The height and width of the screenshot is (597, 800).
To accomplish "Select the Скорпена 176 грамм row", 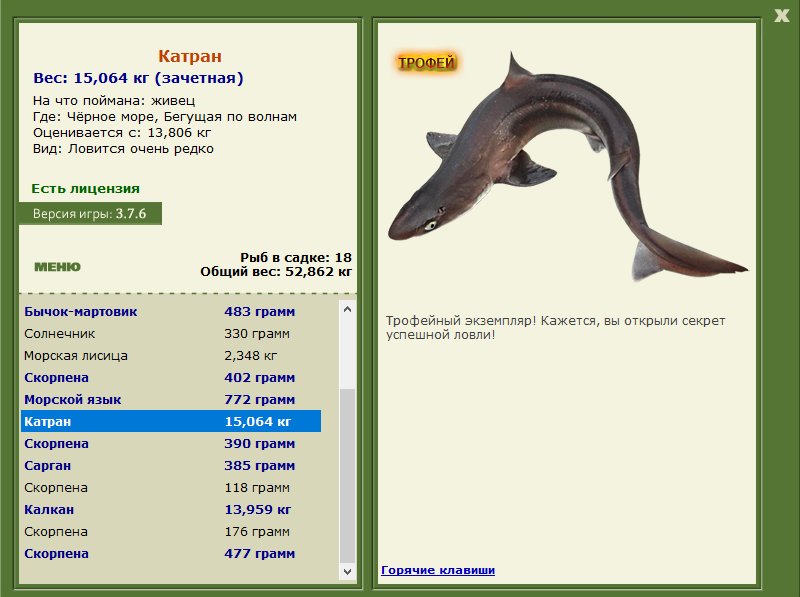I will click(x=171, y=531).
